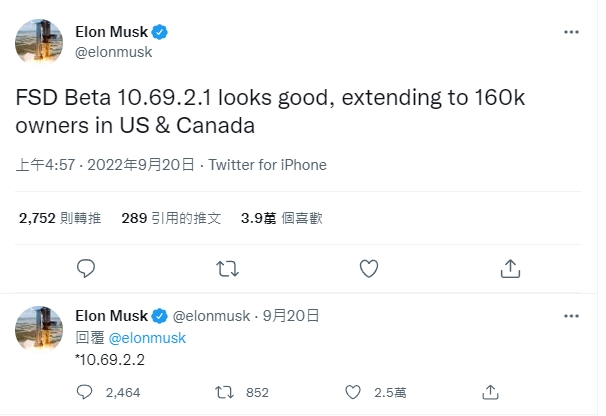
Task: Like the main FSD Beta tweet
Action: (368, 268)
